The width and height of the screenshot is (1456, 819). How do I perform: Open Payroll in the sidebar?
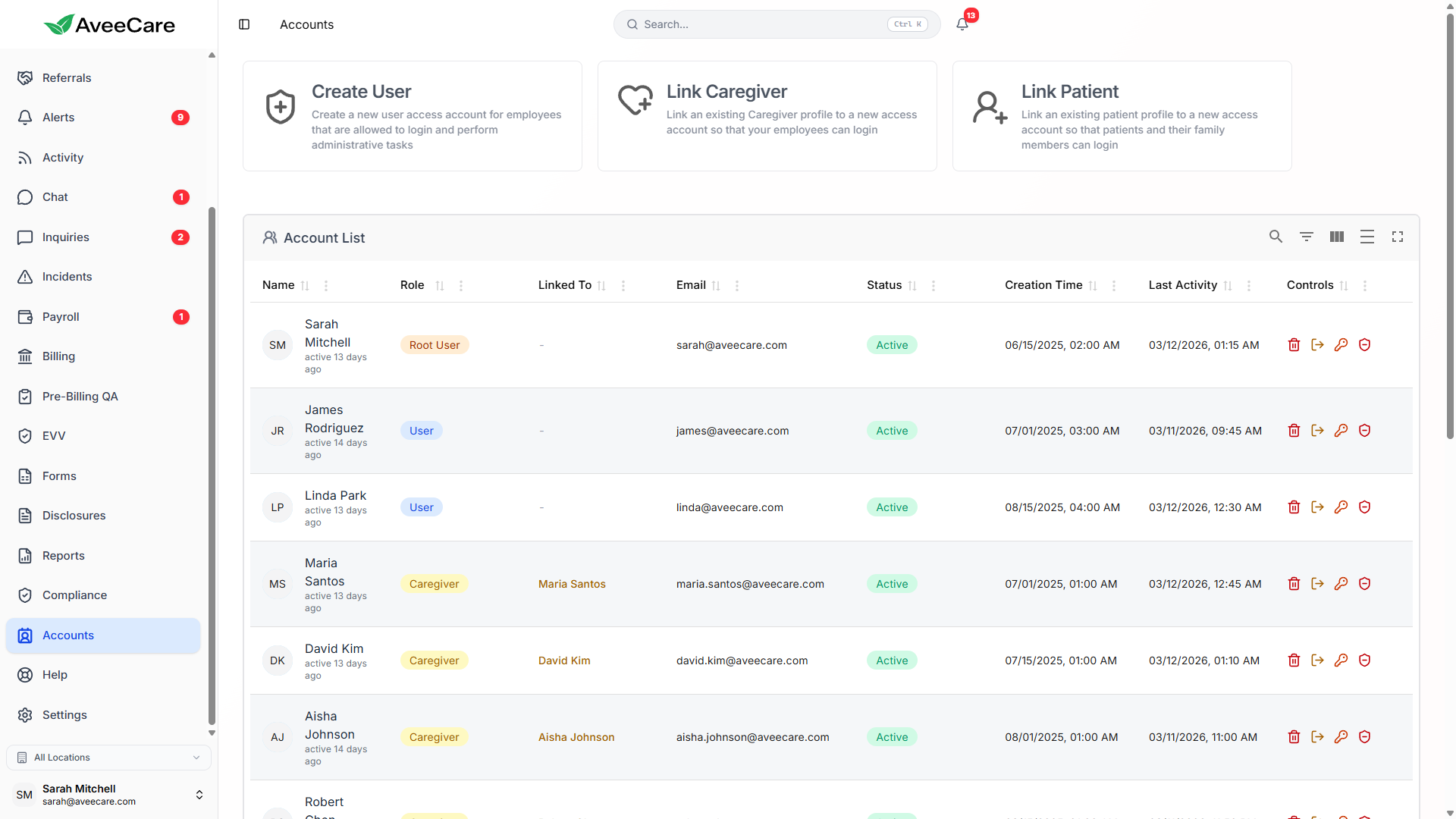click(x=61, y=317)
